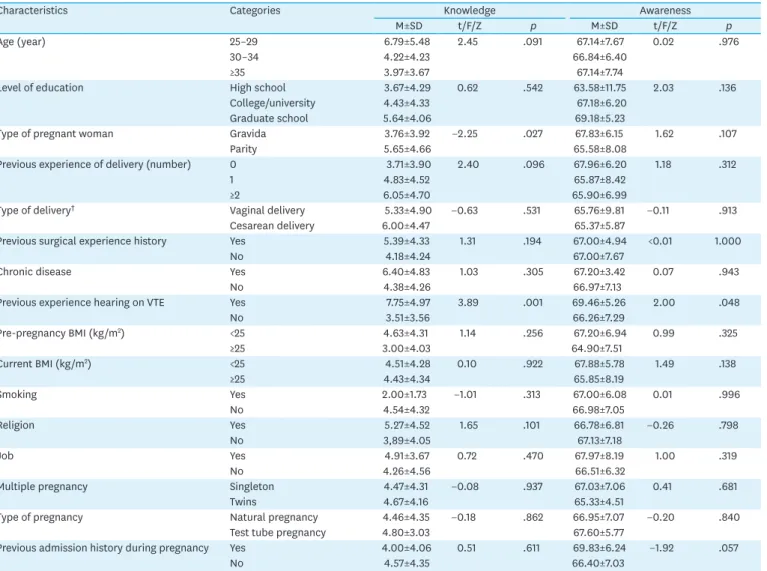The image size is (767, 571).
Task: Select the Type of delivery label
Action: [37, 210]
